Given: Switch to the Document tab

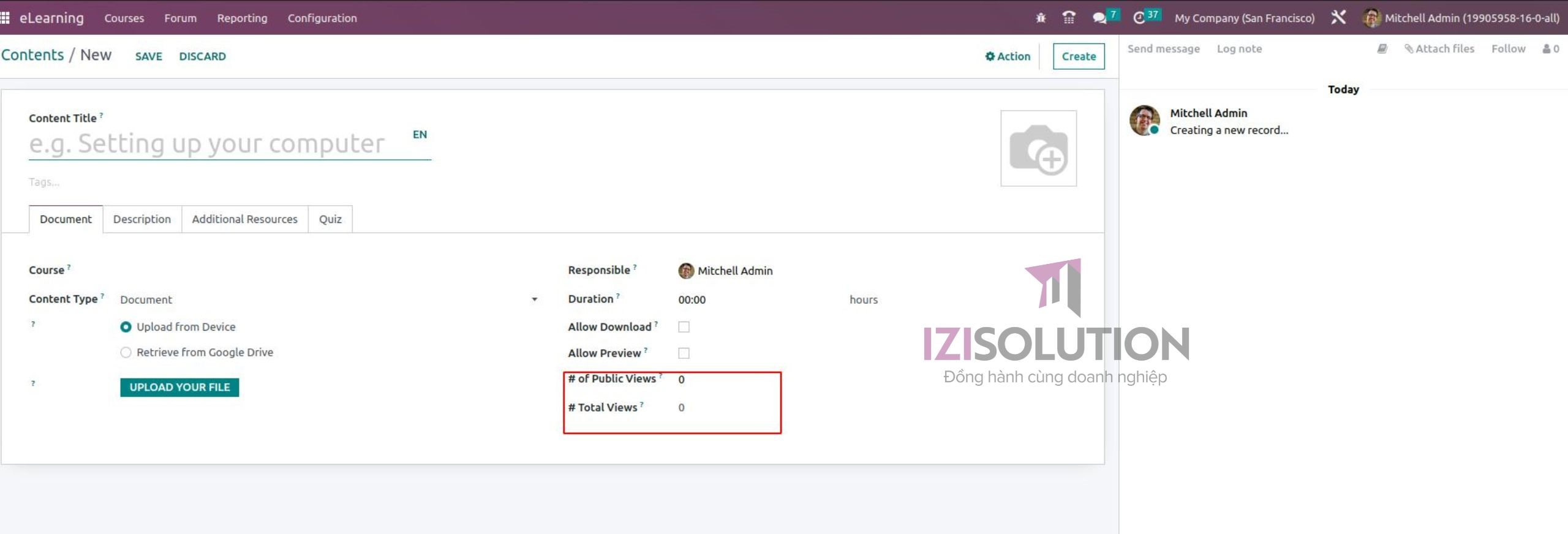Looking at the screenshot, I should pos(66,219).
